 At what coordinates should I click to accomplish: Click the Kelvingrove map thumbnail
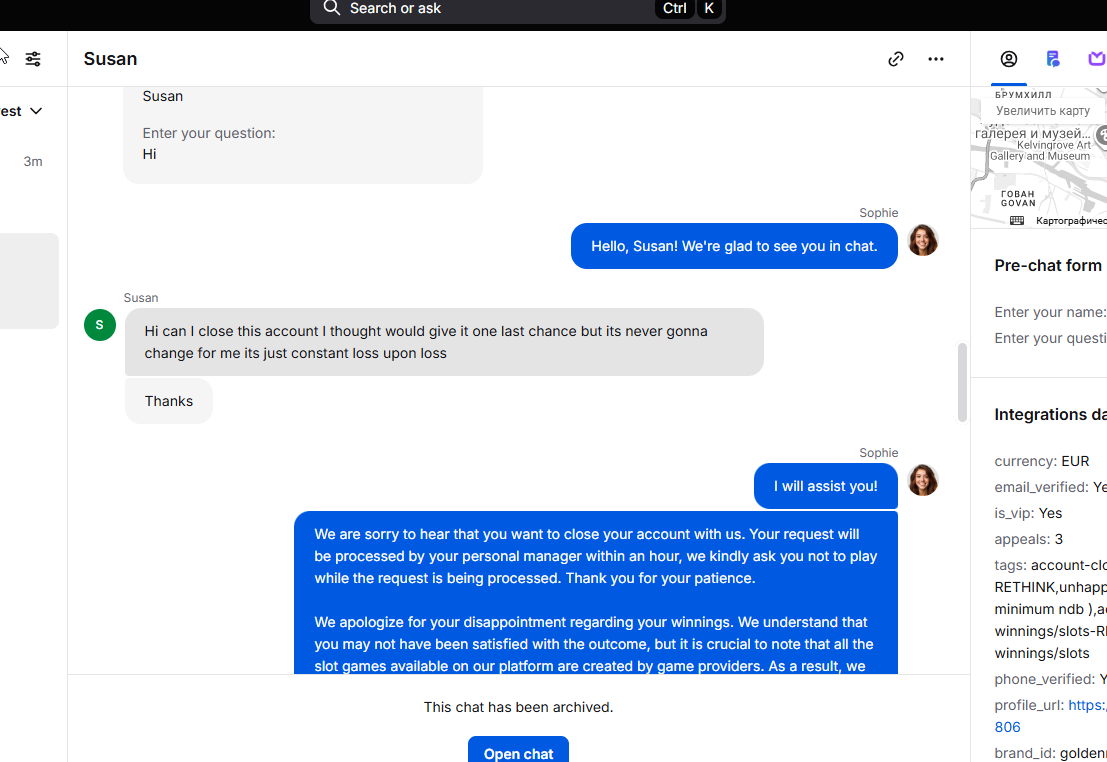click(x=1039, y=157)
